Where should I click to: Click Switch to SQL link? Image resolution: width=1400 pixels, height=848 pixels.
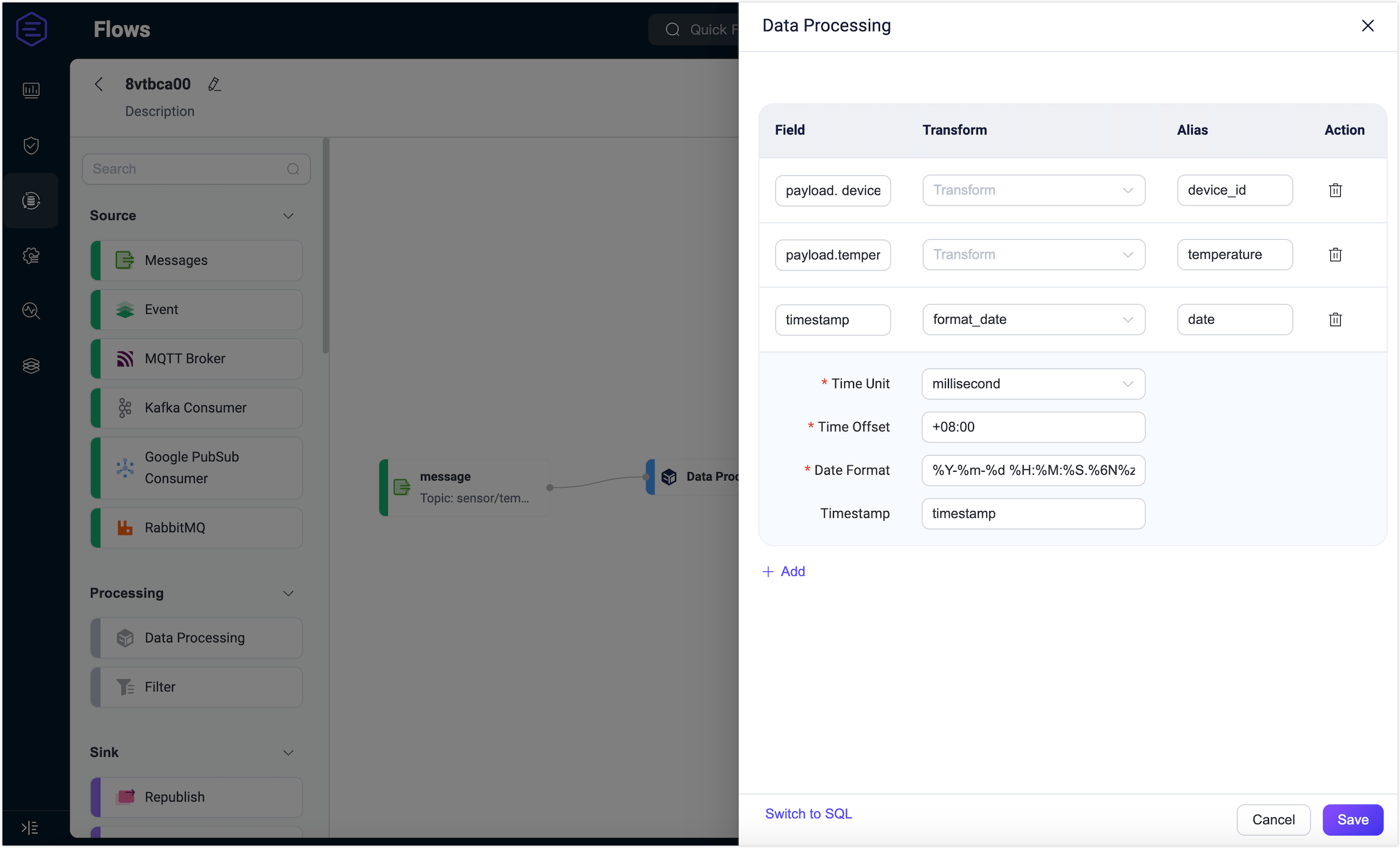pyautogui.click(x=808, y=814)
